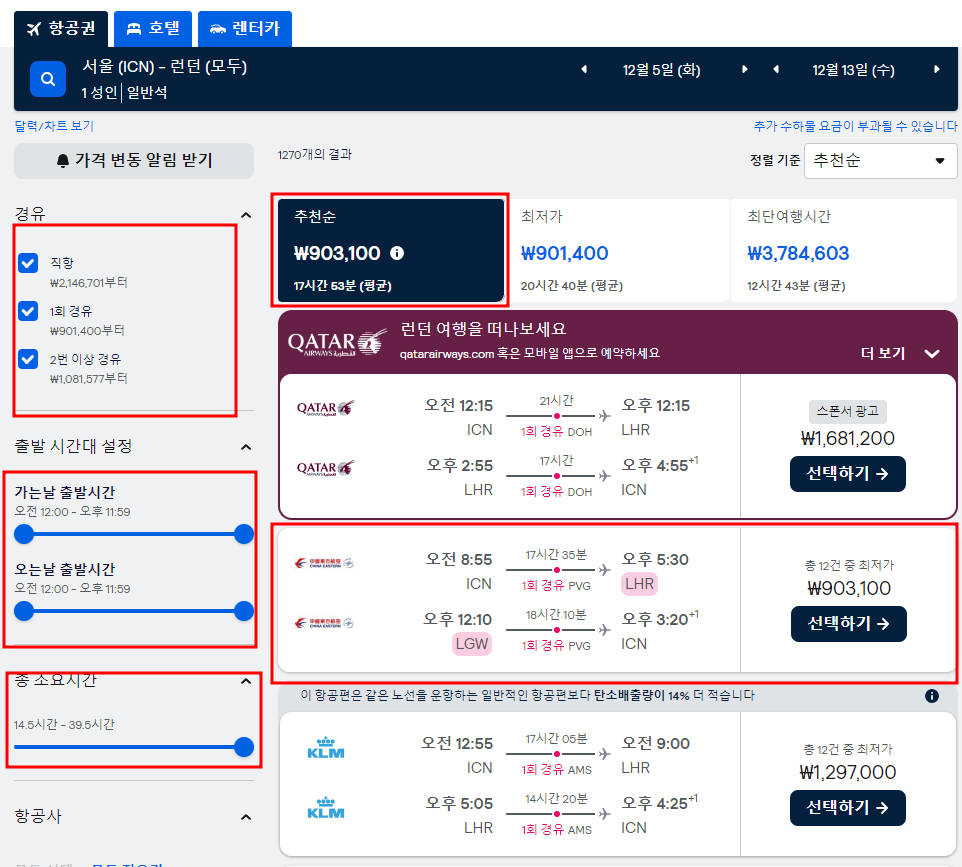Click the 12월 5일 (화) departure date
The width and height of the screenshot is (962, 867).
pyautogui.click(x=661, y=70)
